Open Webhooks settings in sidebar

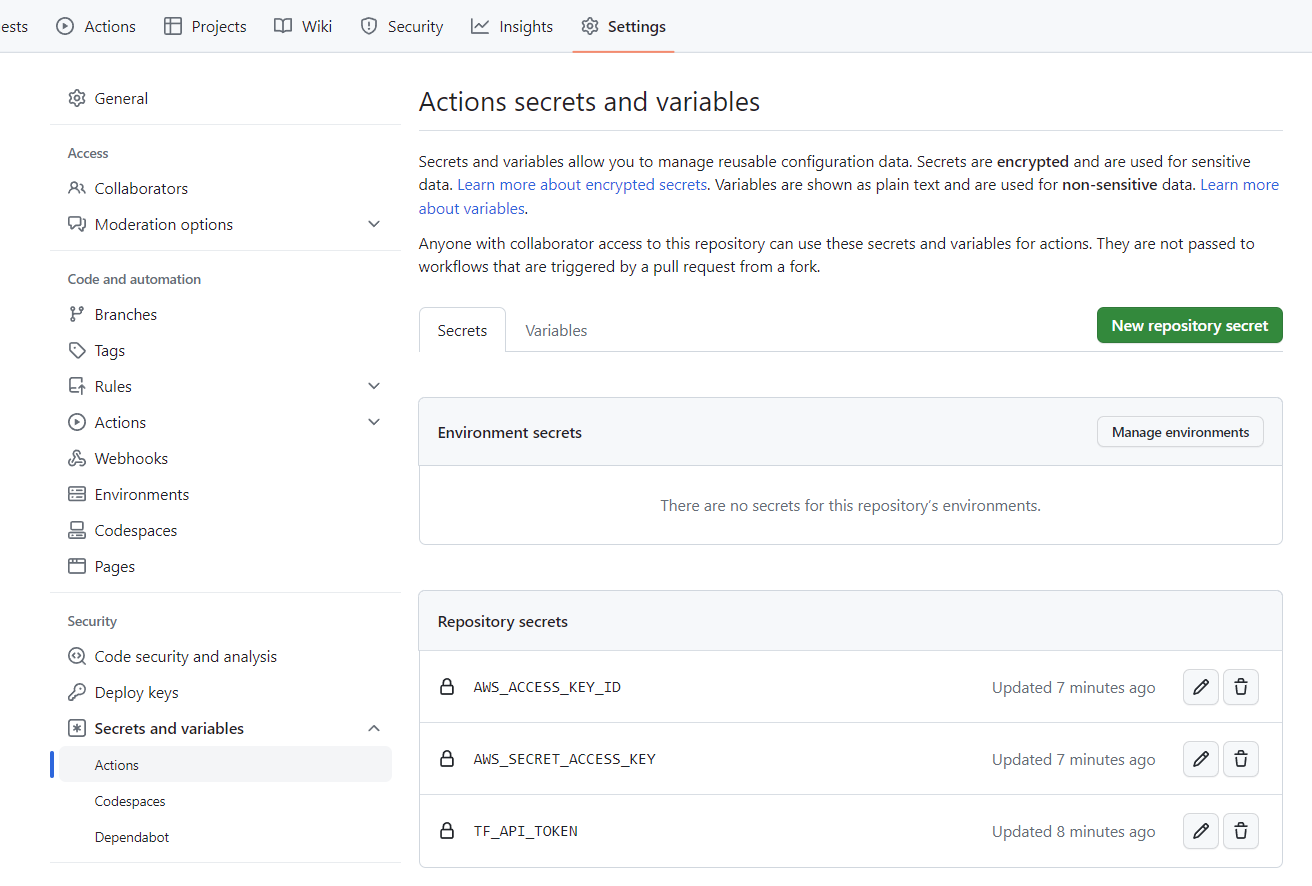131,458
